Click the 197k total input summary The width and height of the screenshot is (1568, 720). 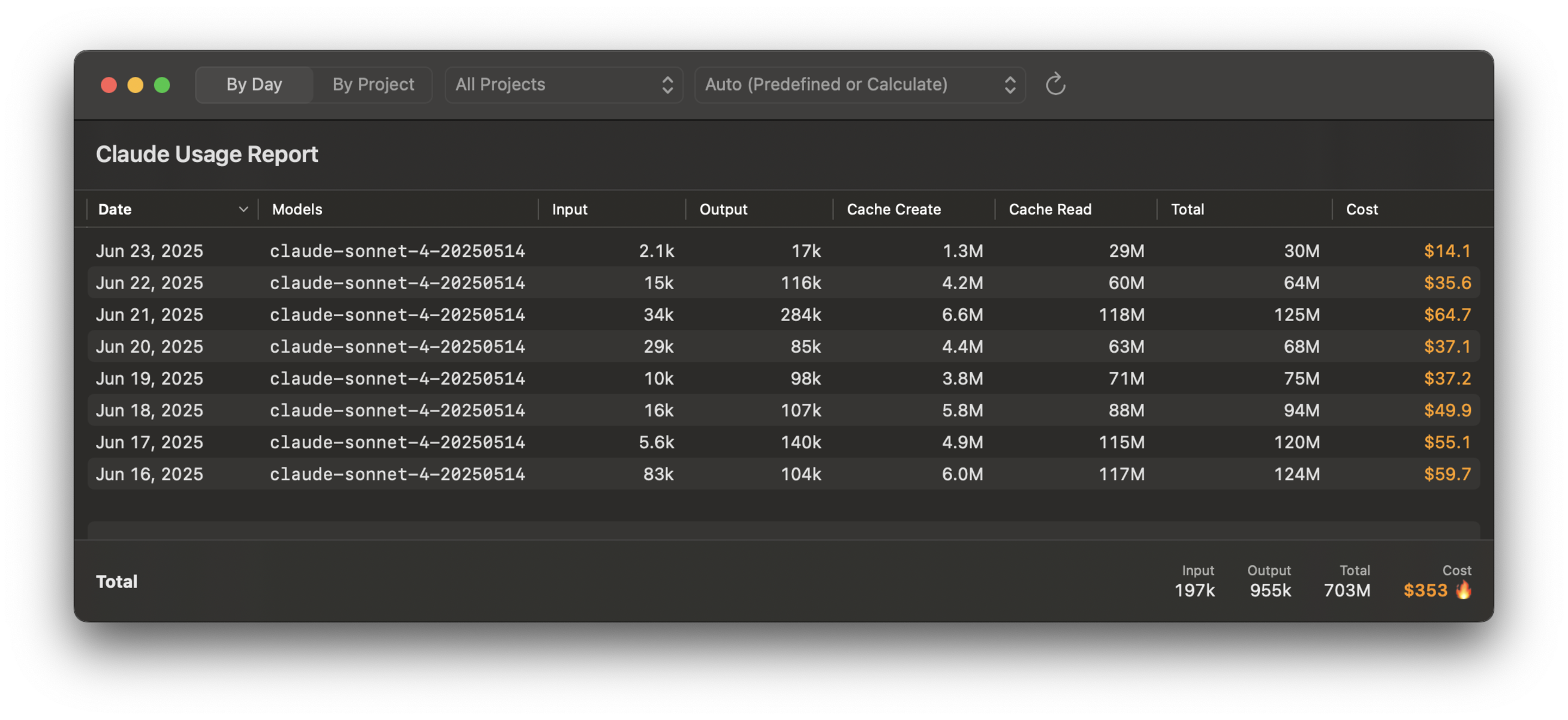pyautogui.click(x=1194, y=590)
